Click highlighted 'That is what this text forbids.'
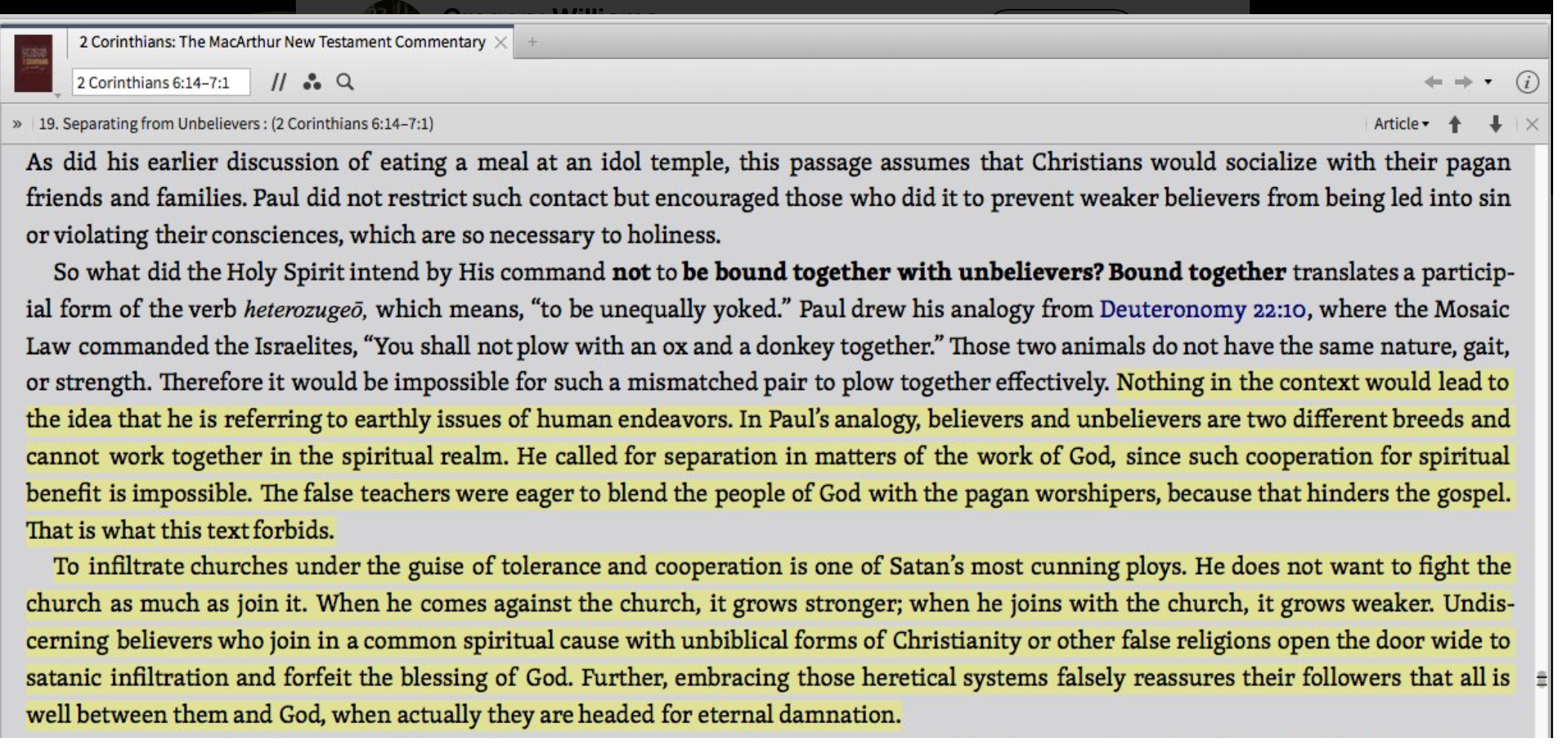This screenshot has height=753, width=1568. click(x=180, y=530)
